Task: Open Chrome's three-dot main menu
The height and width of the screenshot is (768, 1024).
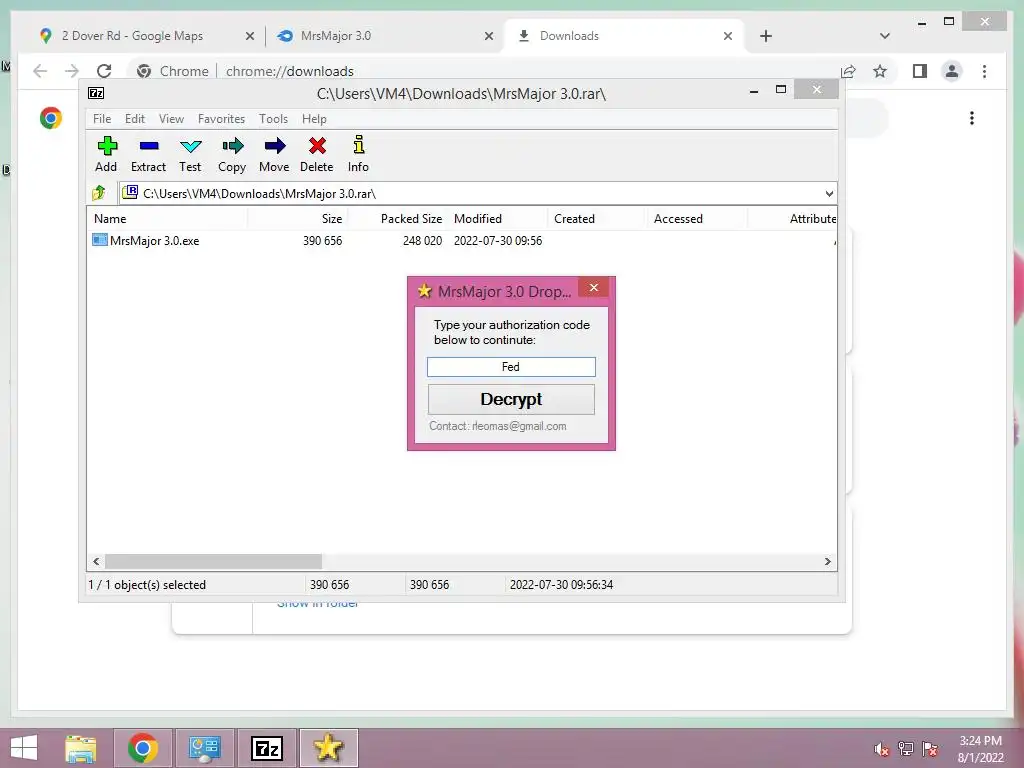Action: pyautogui.click(x=984, y=71)
